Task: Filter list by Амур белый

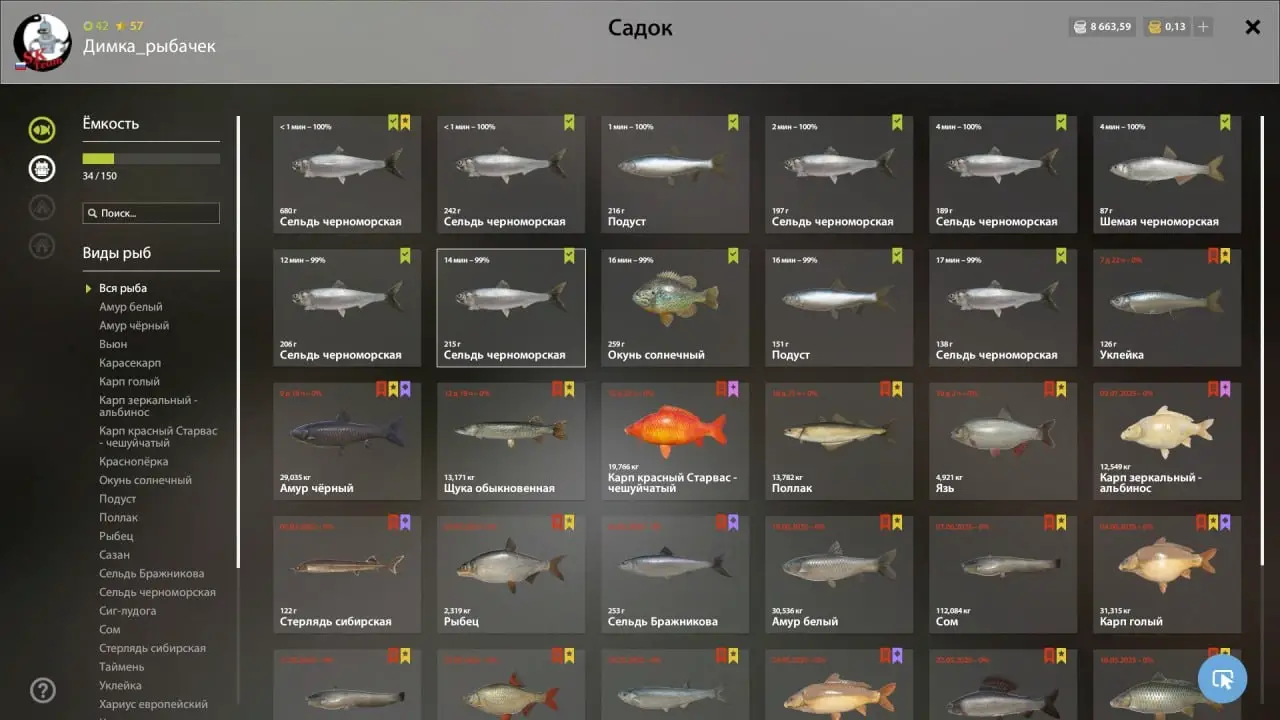Action: pos(131,307)
